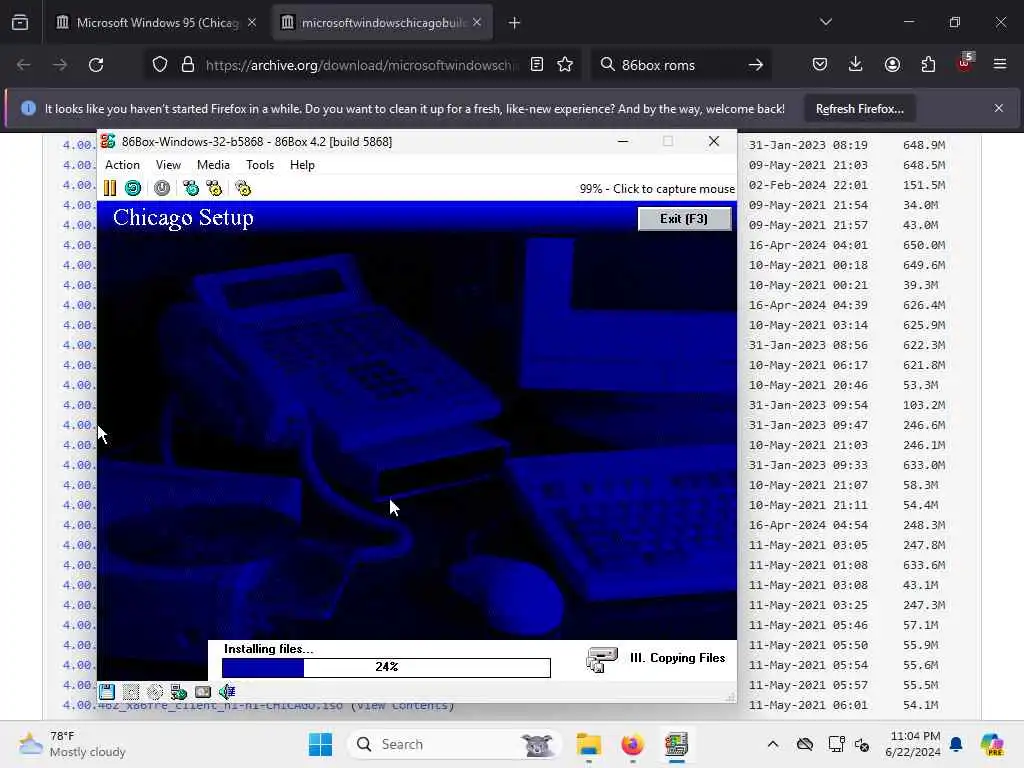Click the '648.5M' file size entry
Screen dimensions: 1024x768
(x=924, y=165)
